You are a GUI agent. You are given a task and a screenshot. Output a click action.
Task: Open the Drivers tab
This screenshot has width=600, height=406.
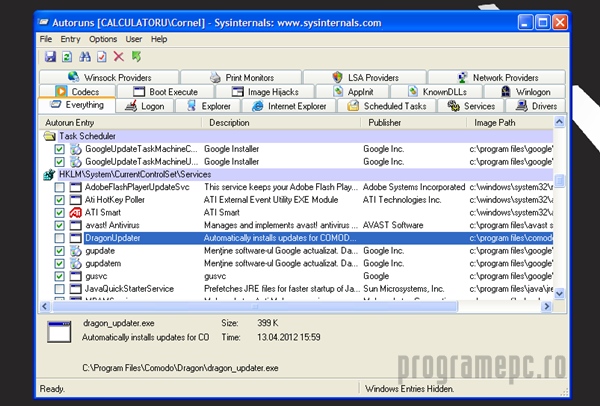pos(536,106)
